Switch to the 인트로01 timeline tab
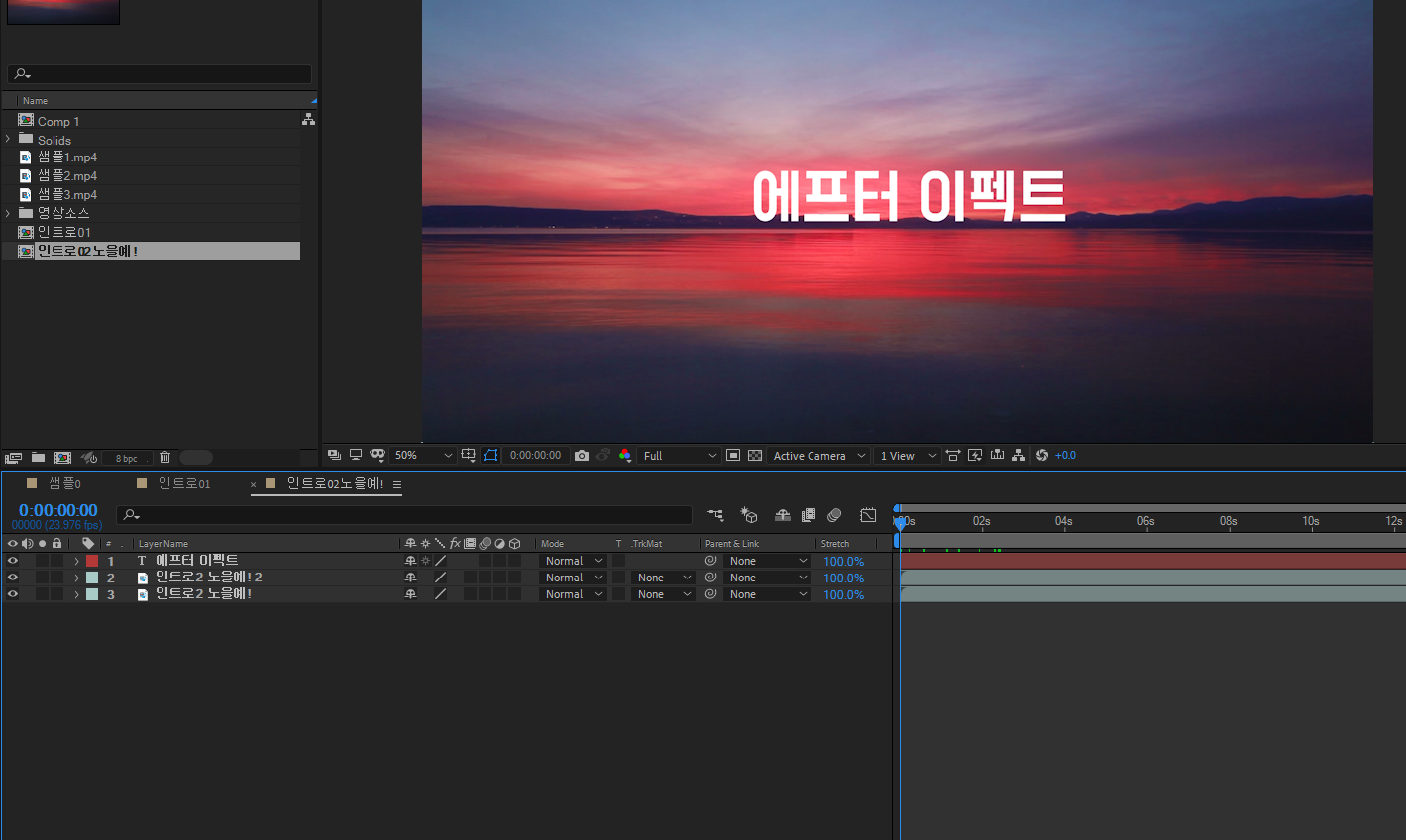This screenshot has width=1406, height=840. [184, 483]
